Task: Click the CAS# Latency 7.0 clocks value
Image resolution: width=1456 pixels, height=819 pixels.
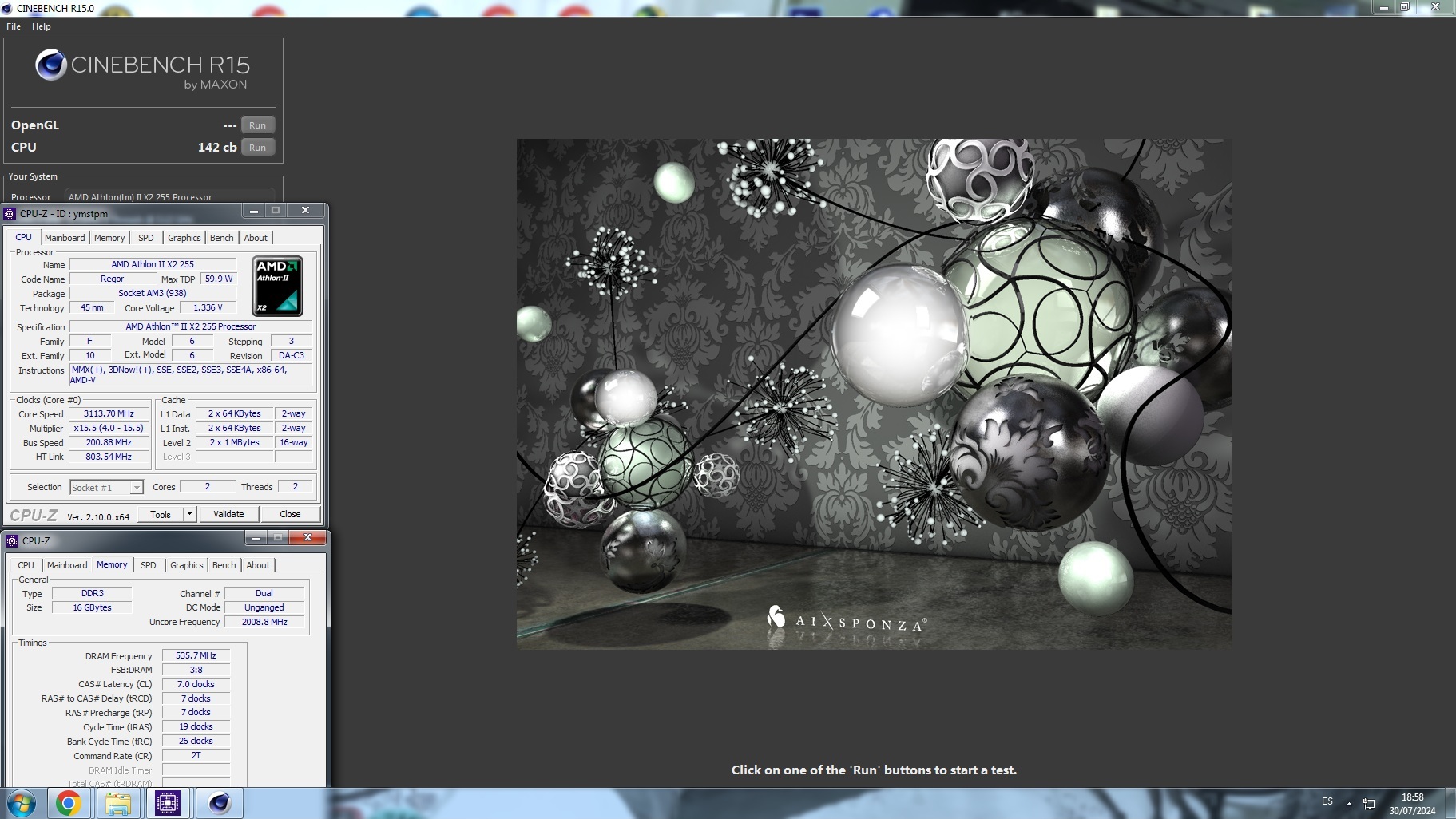Action: pos(196,685)
